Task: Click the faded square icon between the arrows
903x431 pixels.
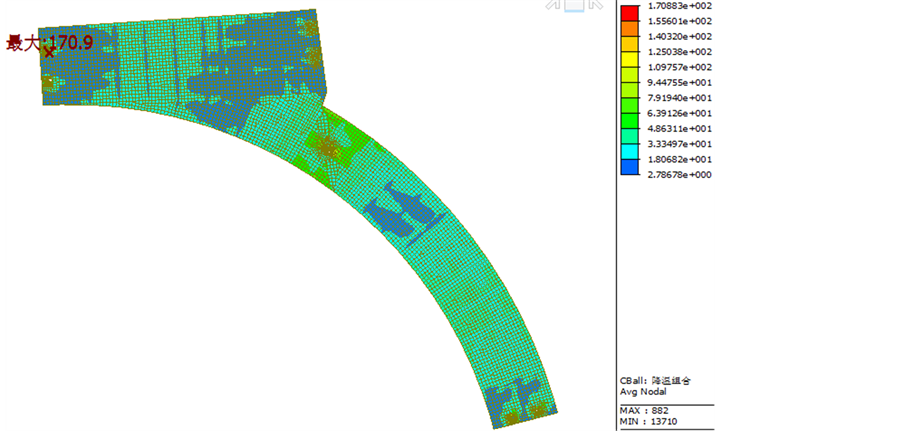Action: [574, 5]
